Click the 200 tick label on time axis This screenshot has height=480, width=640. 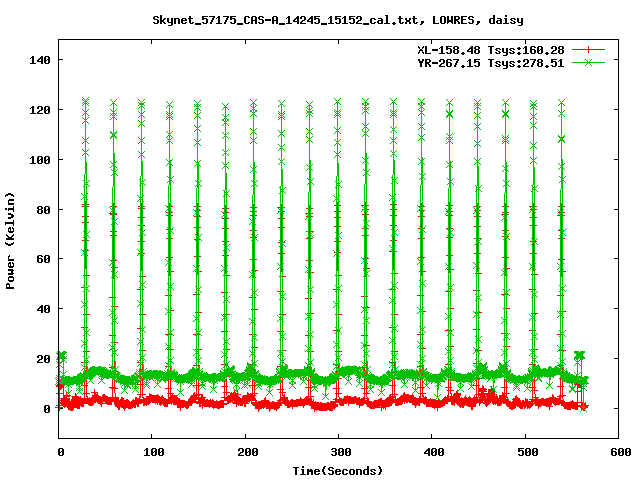[246, 453]
